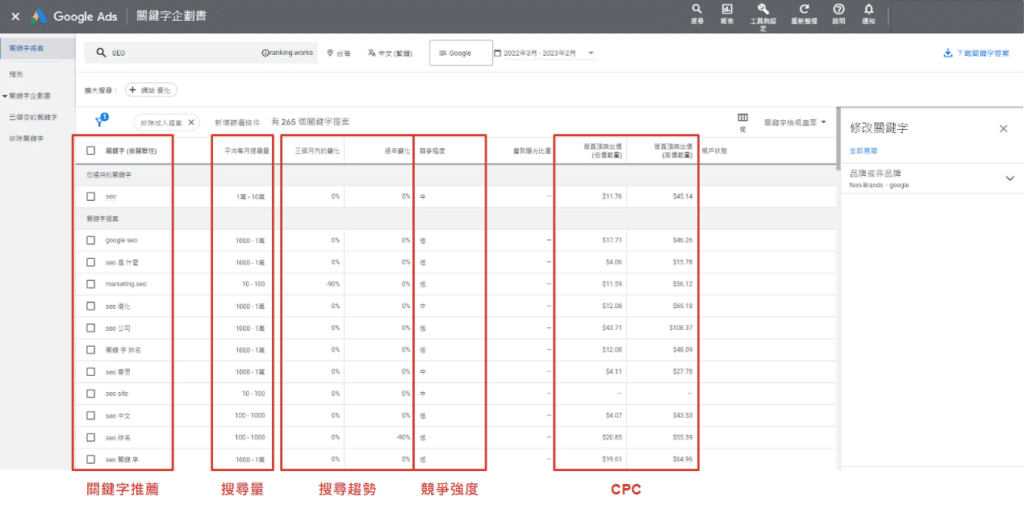Close Keyword Planner with the top-left X
Viewport: 1024px width, 509px height.
tap(15, 16)
